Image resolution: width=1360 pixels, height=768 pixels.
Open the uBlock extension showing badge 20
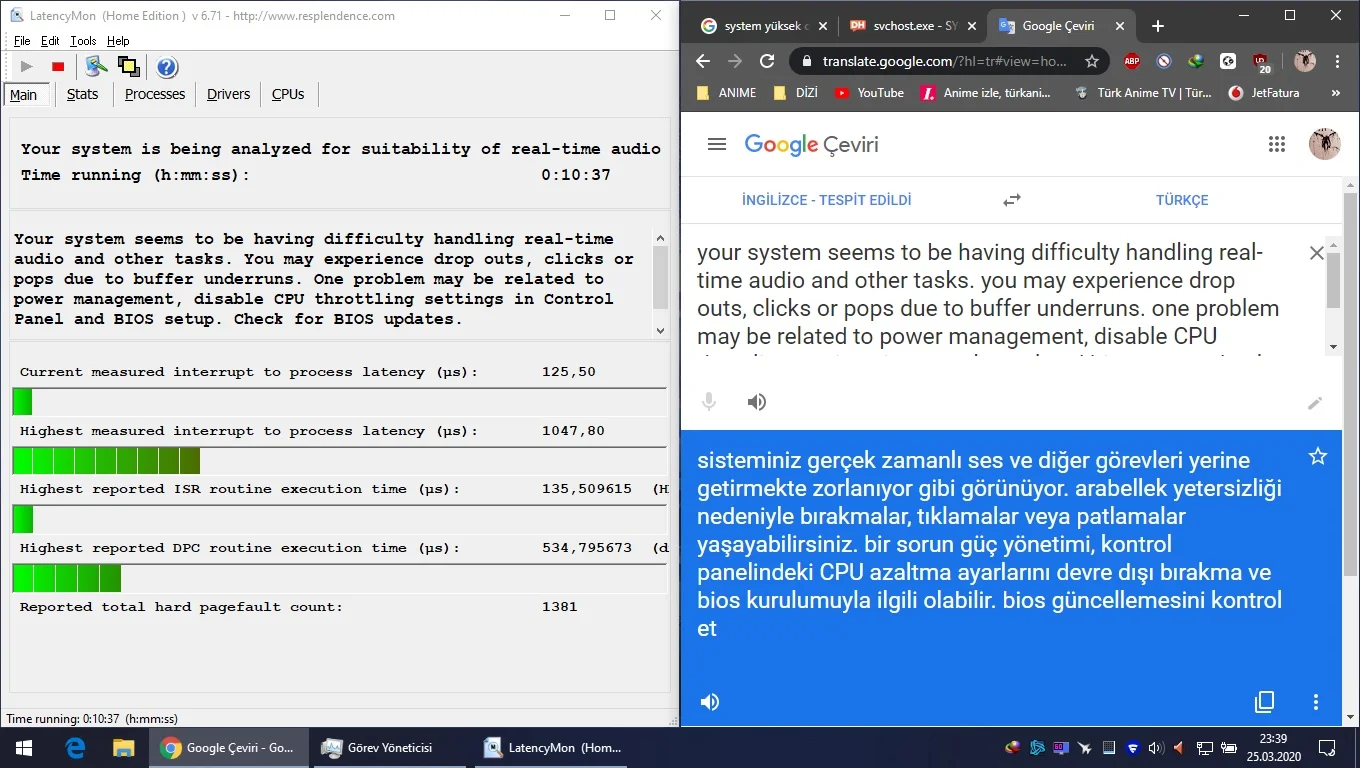[x=1261, y=62]
